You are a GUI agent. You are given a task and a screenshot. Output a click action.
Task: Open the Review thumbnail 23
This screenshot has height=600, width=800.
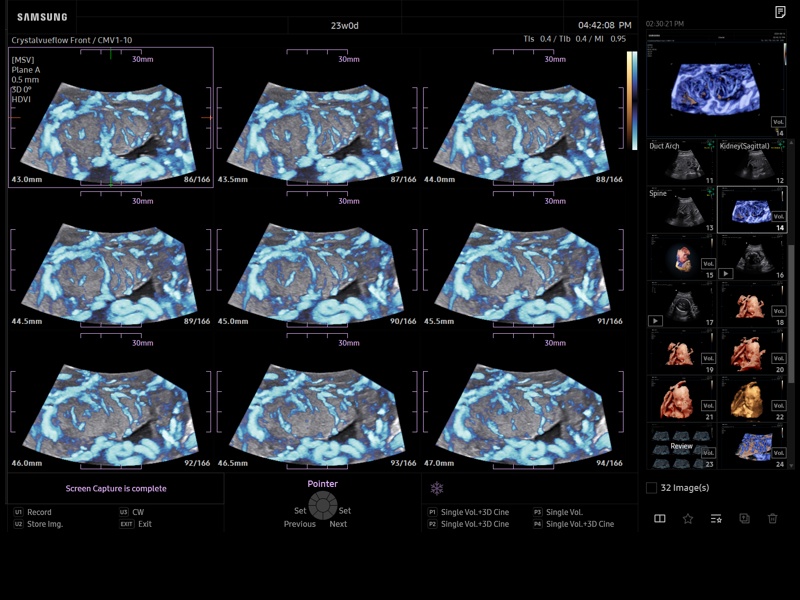coord(681,446)
